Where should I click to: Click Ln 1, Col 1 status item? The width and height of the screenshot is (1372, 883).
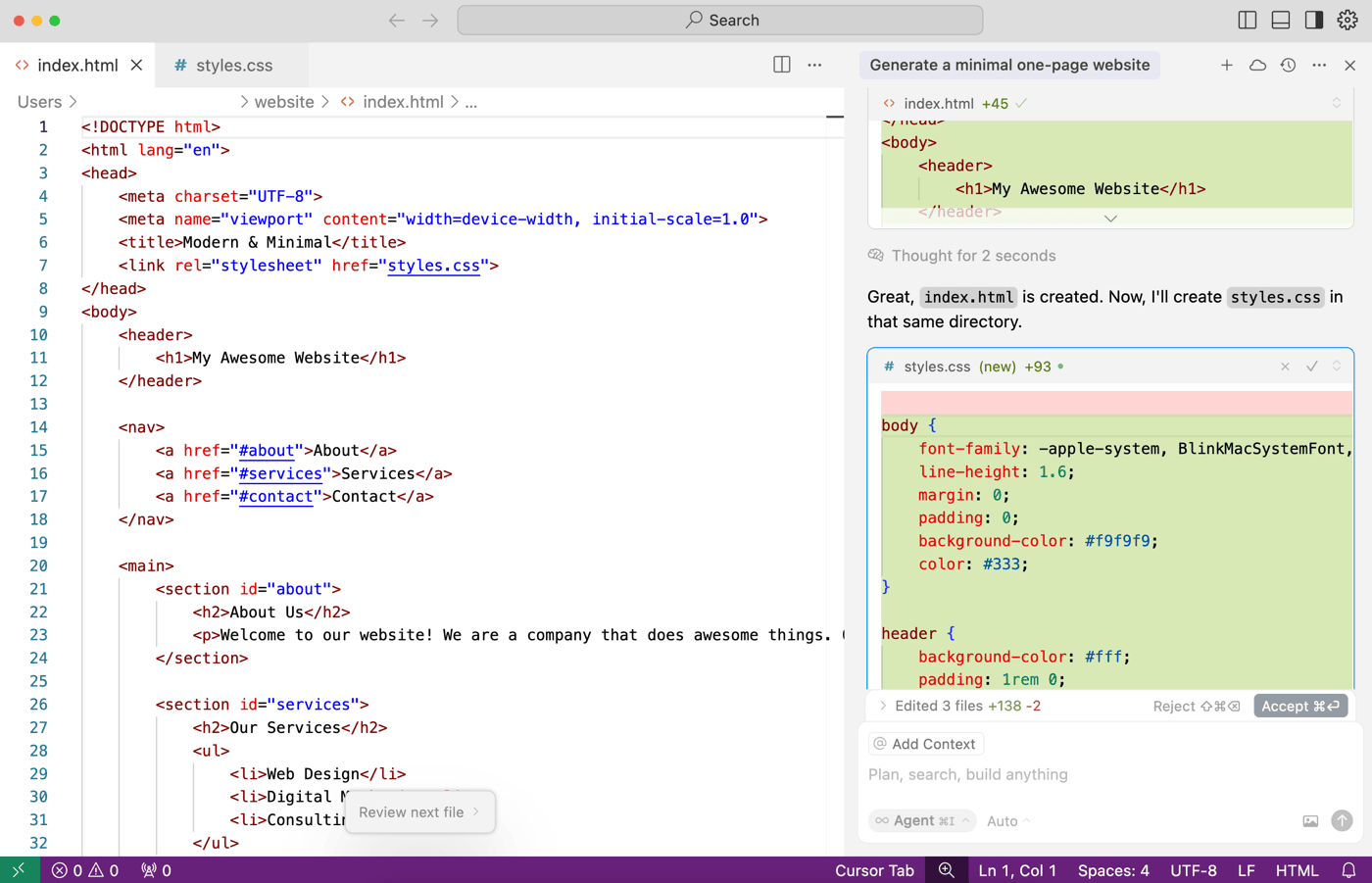[x=1017, y=870]
